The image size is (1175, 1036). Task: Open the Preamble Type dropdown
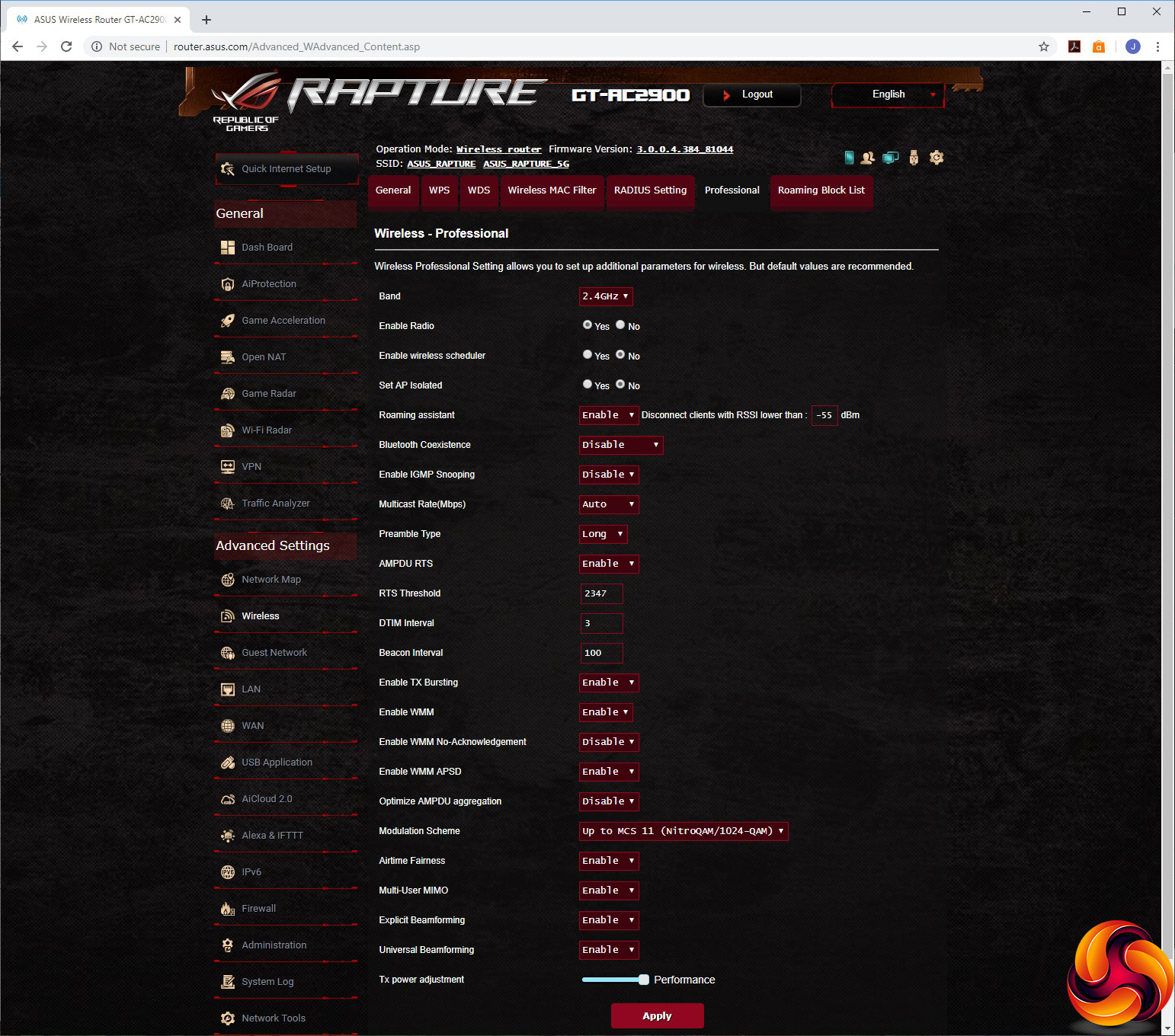(x=604, y=534)
